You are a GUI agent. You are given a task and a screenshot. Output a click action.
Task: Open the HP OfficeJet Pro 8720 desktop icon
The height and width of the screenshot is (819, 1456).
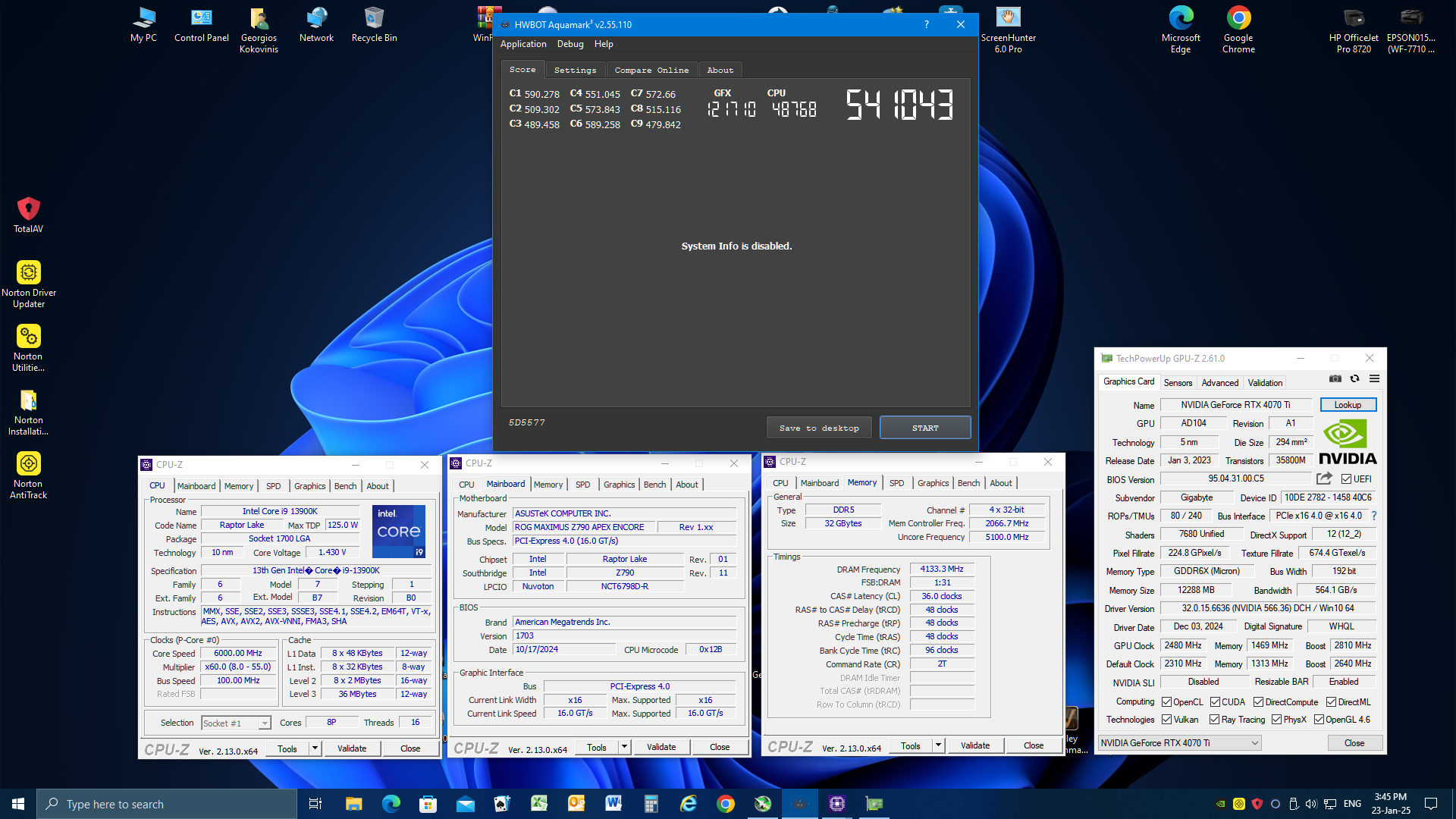(1354, 30)
